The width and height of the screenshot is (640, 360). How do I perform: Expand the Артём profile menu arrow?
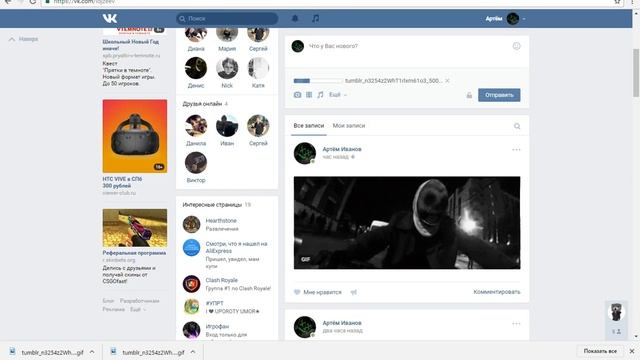click(x=524, y=19)
